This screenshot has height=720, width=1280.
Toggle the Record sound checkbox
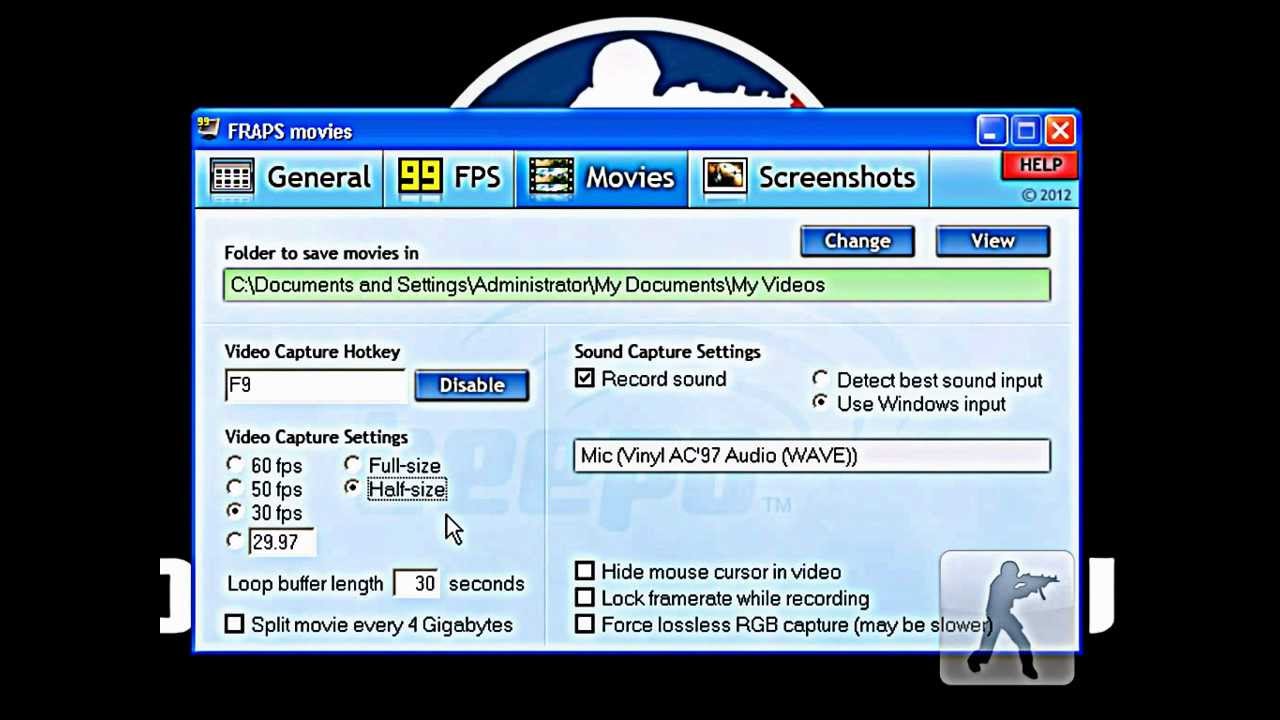585,379
